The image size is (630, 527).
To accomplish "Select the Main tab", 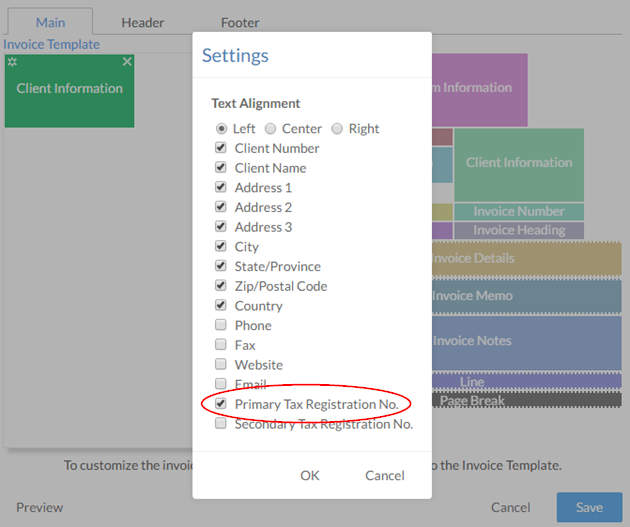I will (x=50, y=22).
